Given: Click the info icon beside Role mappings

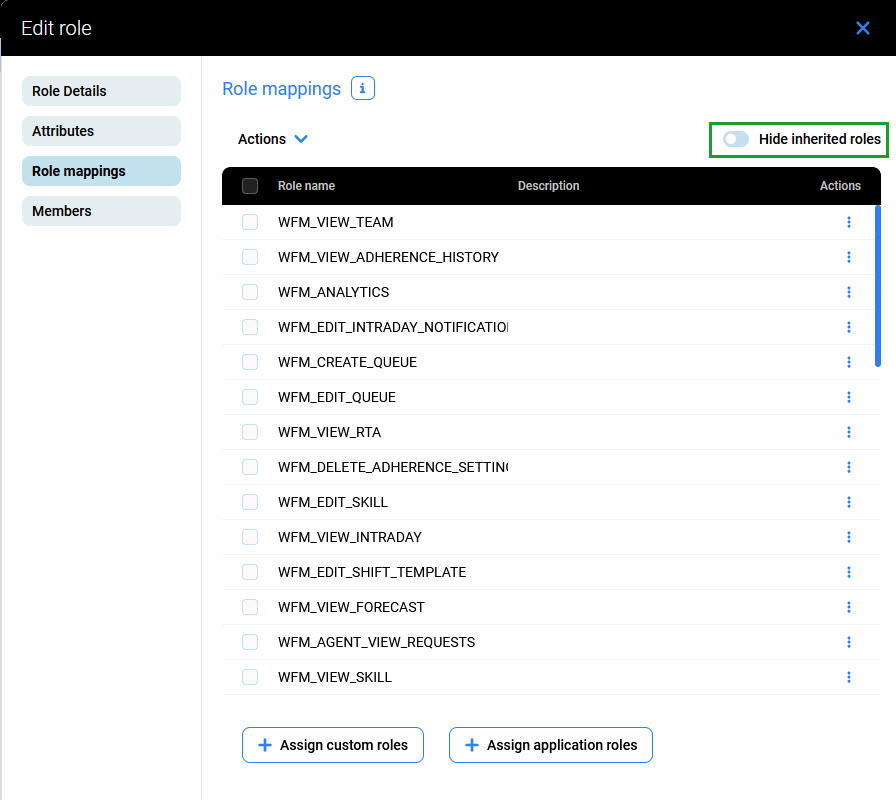Looking at the screenshot, I should tap(363, 89).
